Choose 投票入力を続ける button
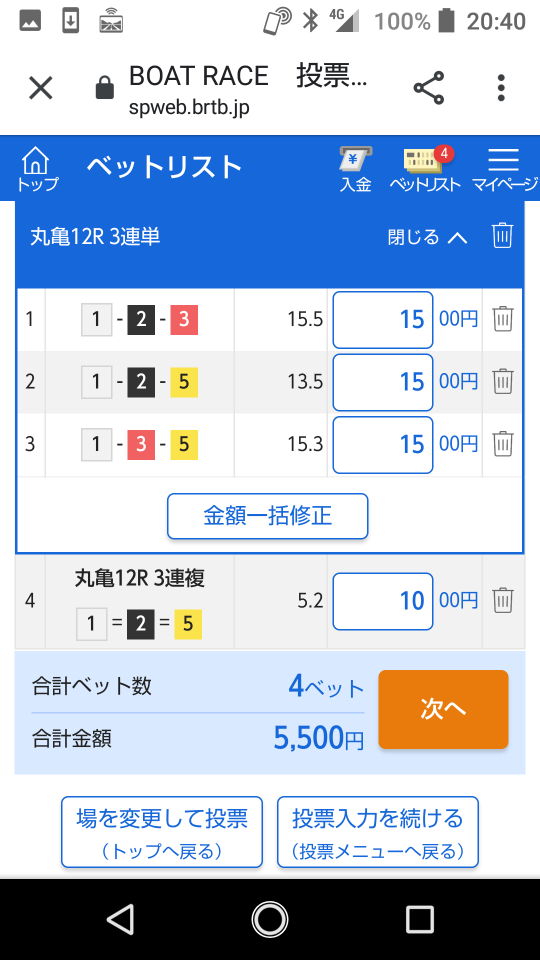Image resolution: width=540 pixels, height=960 pixels. (x=378, y=832)
